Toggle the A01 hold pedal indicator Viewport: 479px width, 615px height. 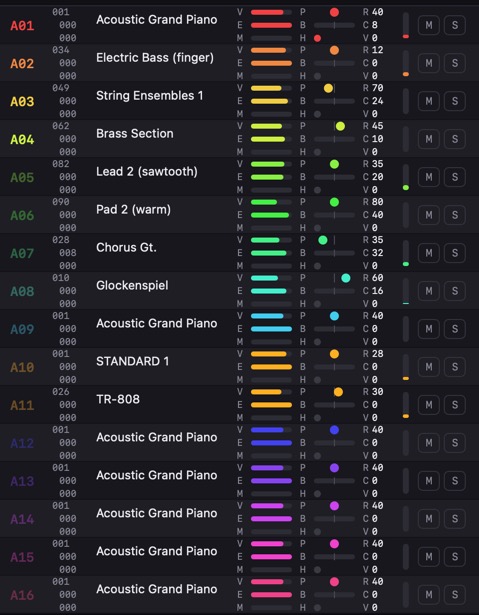tap(317, 38)
